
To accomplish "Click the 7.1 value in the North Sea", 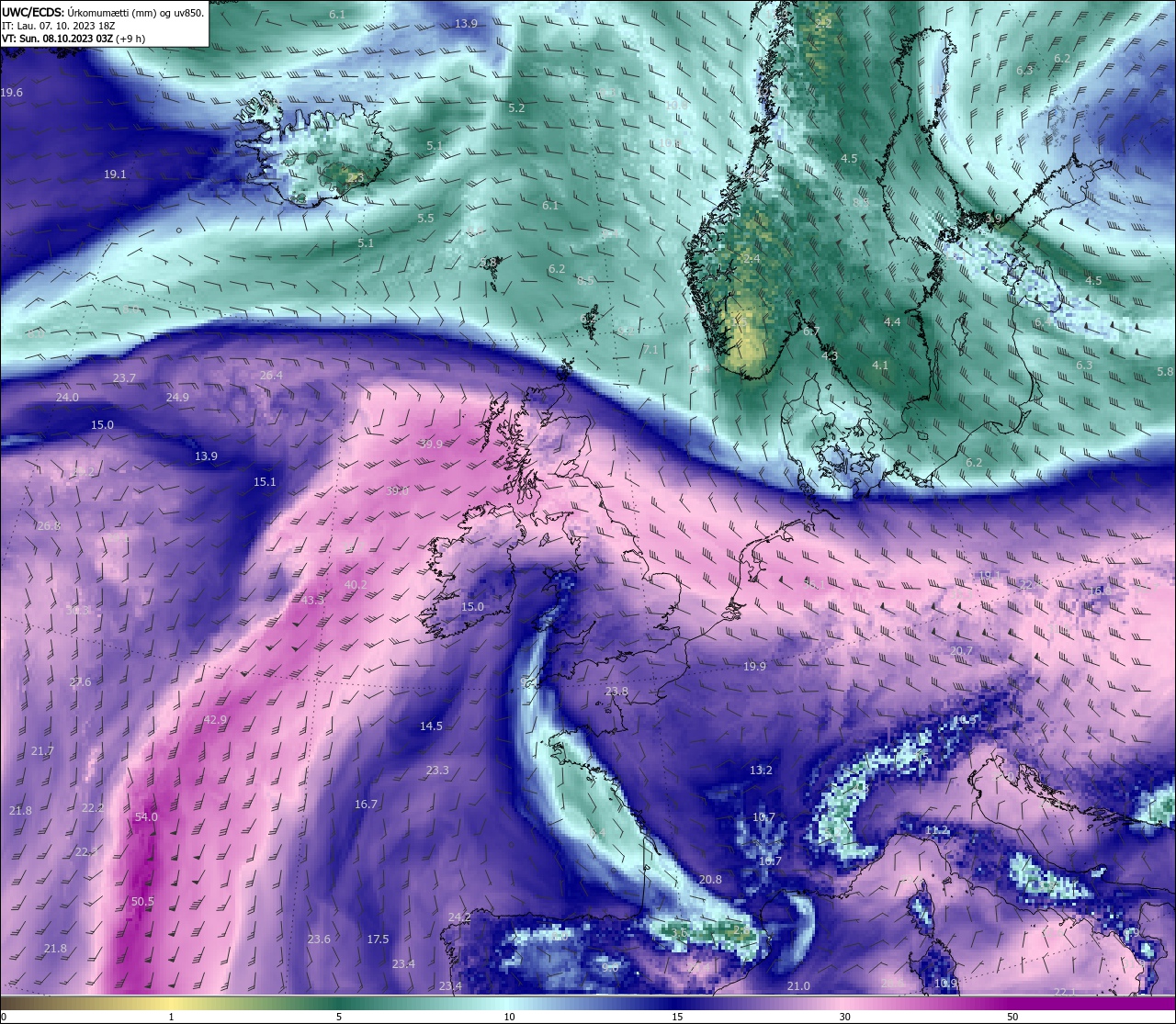I will click(650, 350).
